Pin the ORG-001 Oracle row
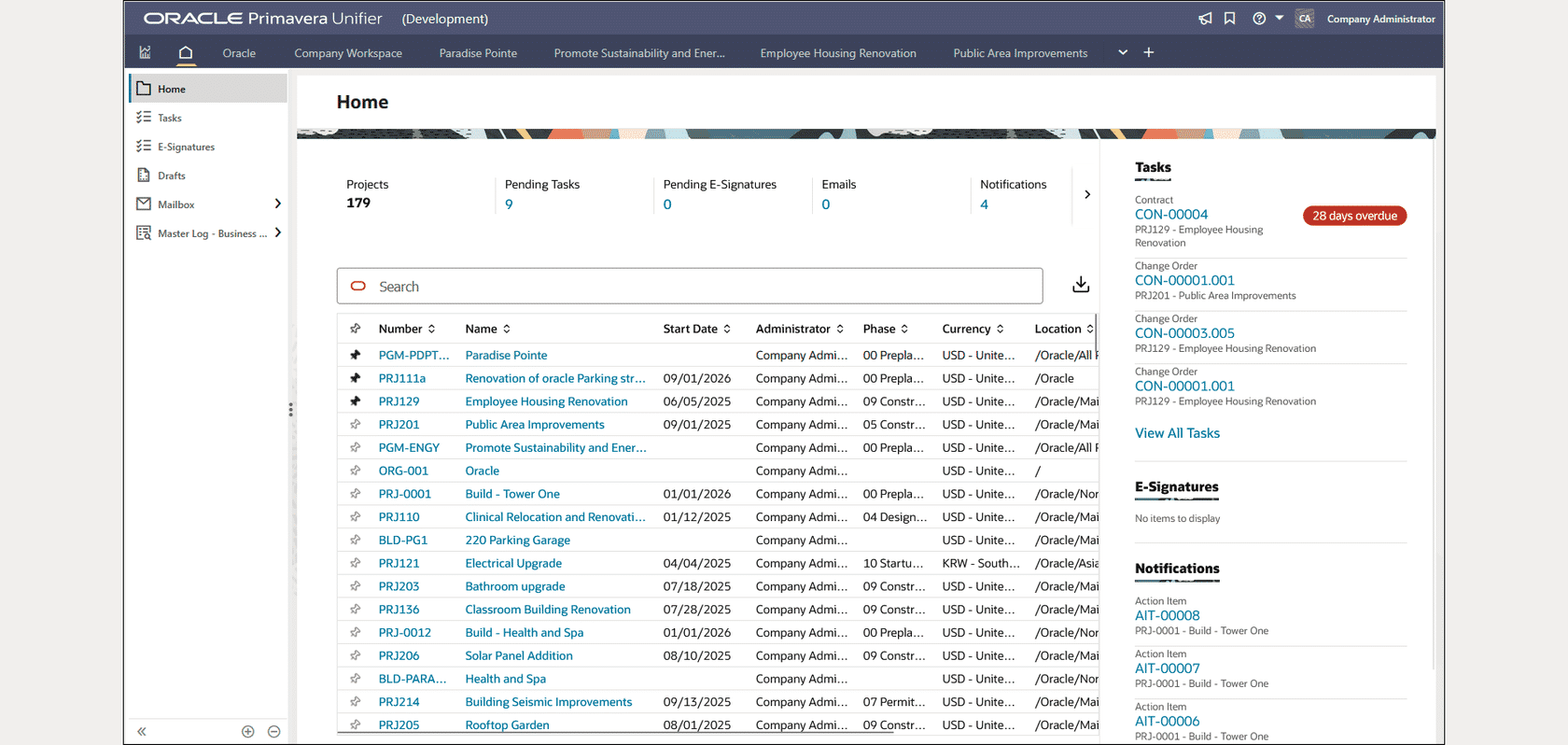The image size is (1568, 745). point(356,471)
